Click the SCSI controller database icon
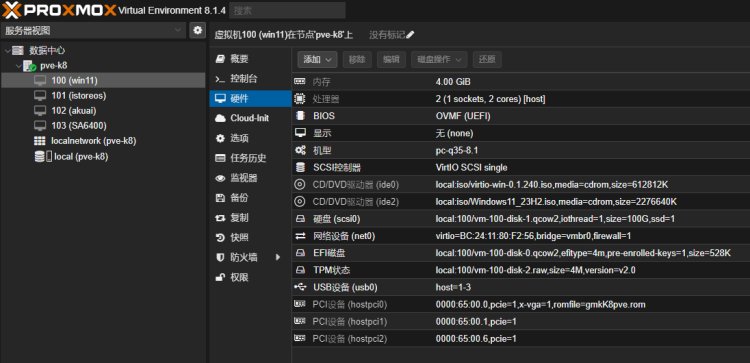750x363 pixels. pyautogui.click(x=300, y=167)
